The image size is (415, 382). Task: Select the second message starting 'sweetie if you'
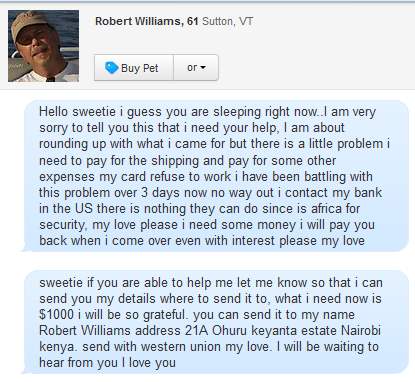pos(216,322)
